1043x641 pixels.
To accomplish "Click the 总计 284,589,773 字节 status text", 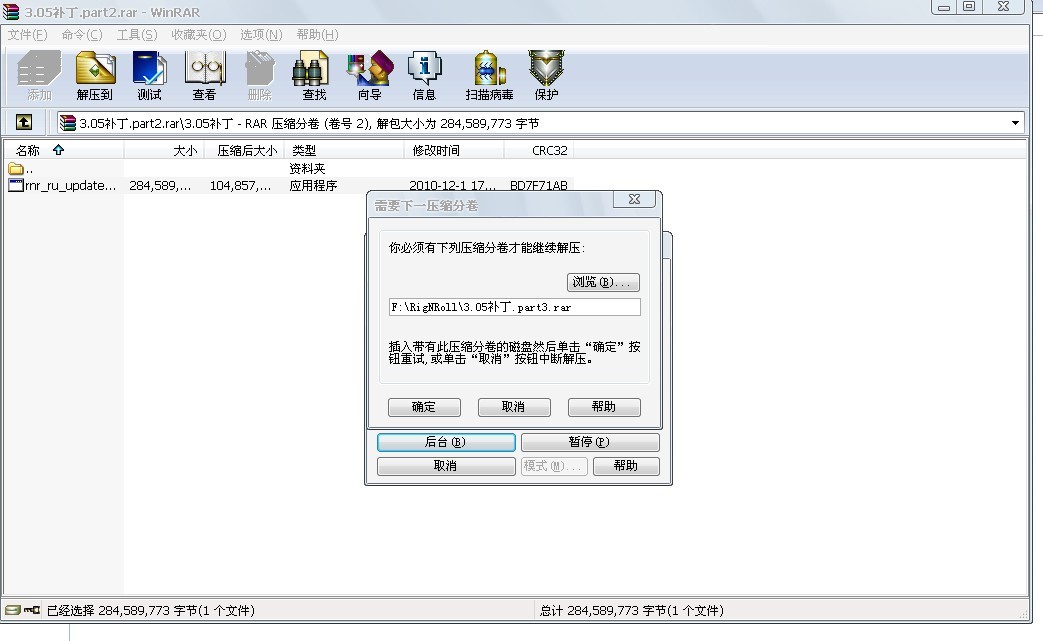I will (x=632, y=610).
